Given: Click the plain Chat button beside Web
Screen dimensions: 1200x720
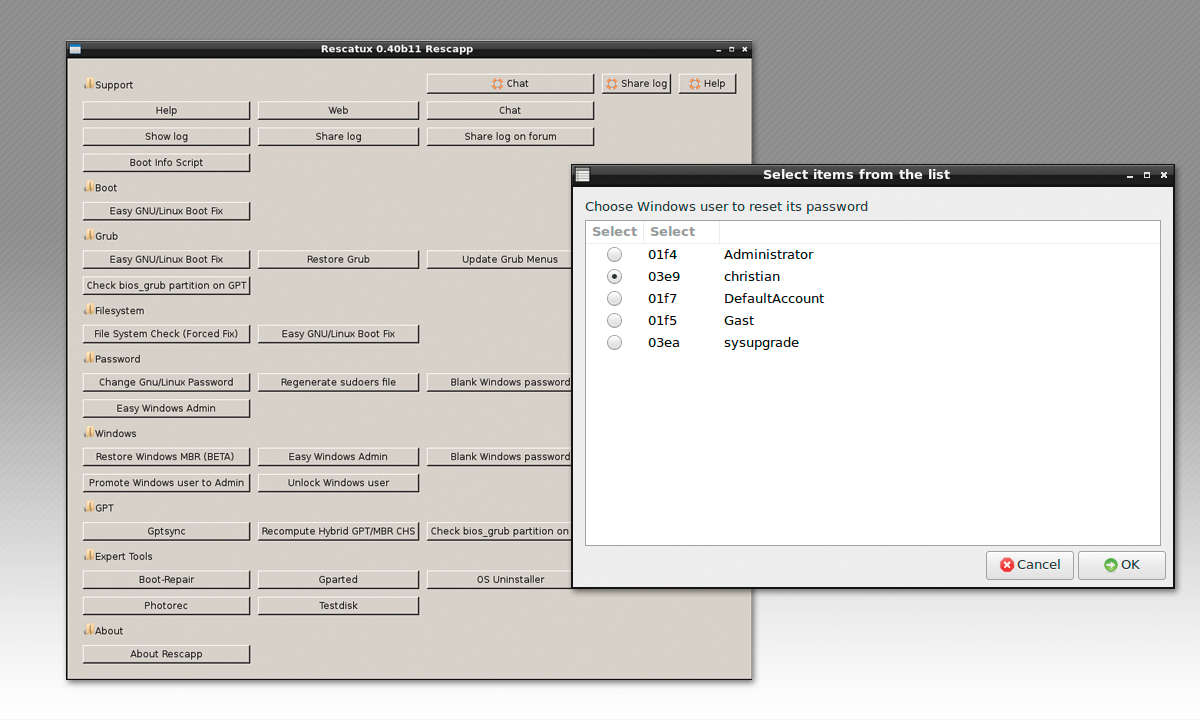Looking at the screenshot, I should (510, 111).
